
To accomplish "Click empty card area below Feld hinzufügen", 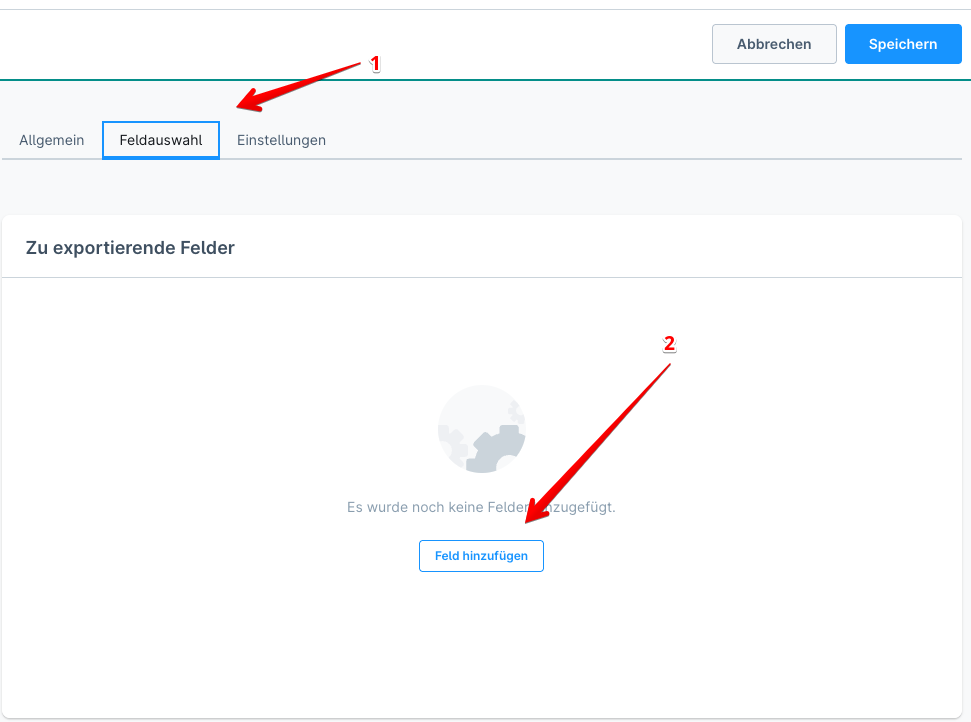I will pyautogui.click(x=481, y=640).
